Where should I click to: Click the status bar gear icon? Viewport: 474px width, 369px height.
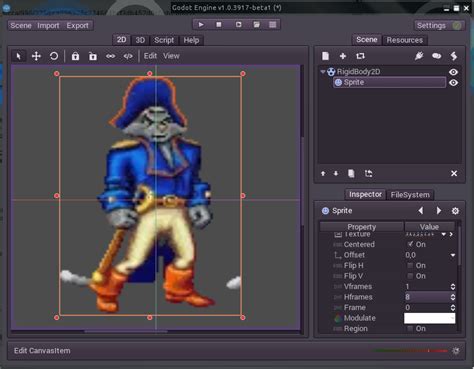click(456, 351)
